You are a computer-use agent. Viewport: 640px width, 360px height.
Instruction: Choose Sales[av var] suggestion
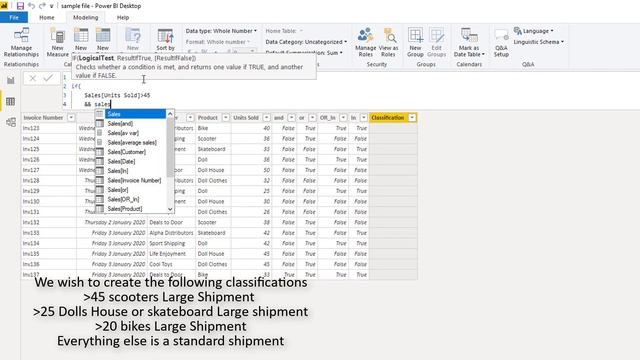point(131,133)
